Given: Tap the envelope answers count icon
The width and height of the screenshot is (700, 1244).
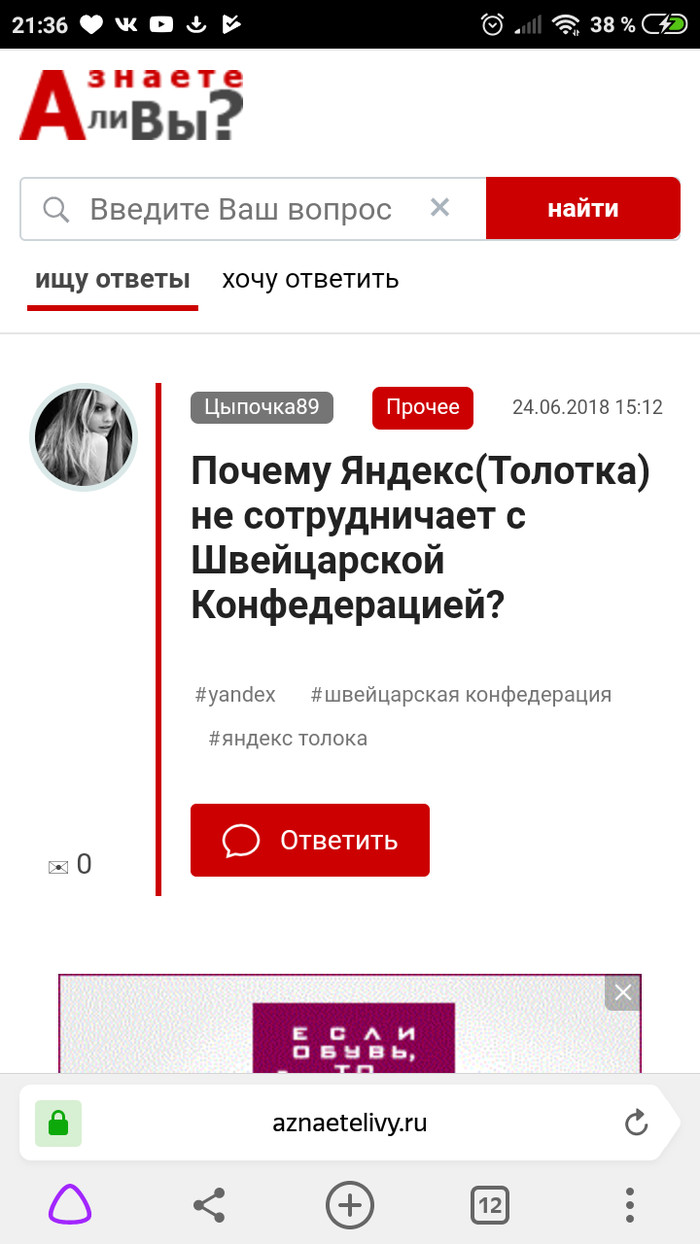Looking at the screenshot, I should point(58,866).
